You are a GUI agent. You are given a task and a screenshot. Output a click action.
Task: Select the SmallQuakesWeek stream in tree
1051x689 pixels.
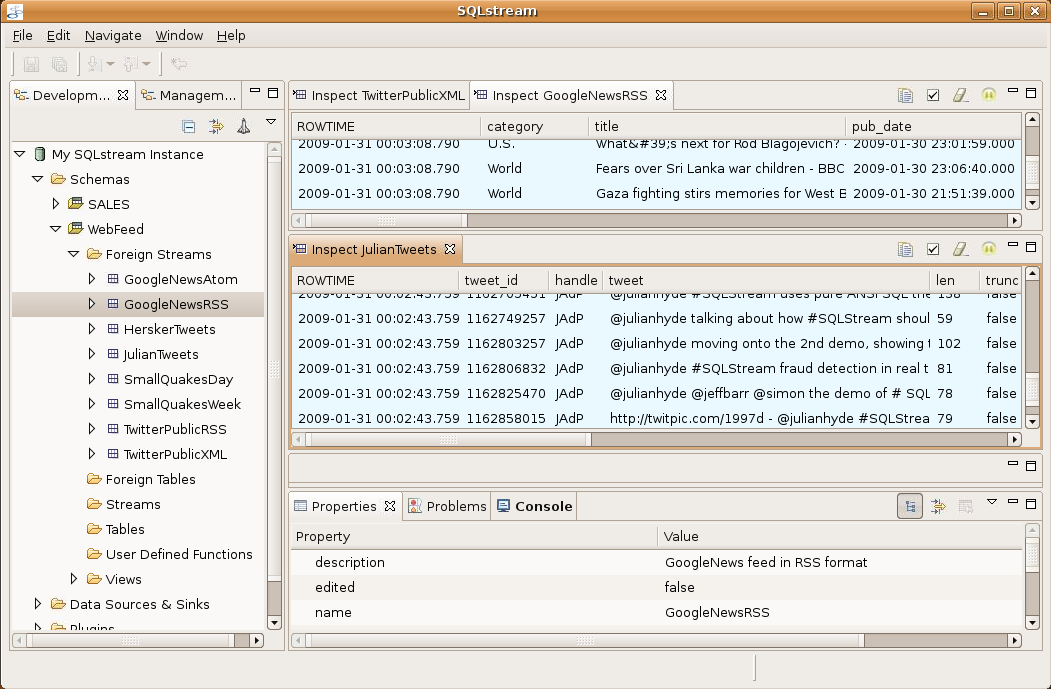[182, 404]
